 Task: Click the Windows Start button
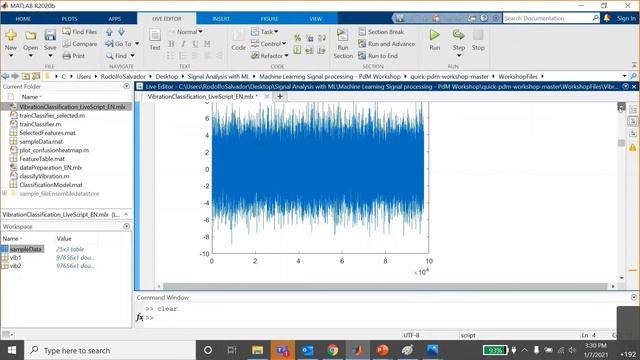click(11, 350)
